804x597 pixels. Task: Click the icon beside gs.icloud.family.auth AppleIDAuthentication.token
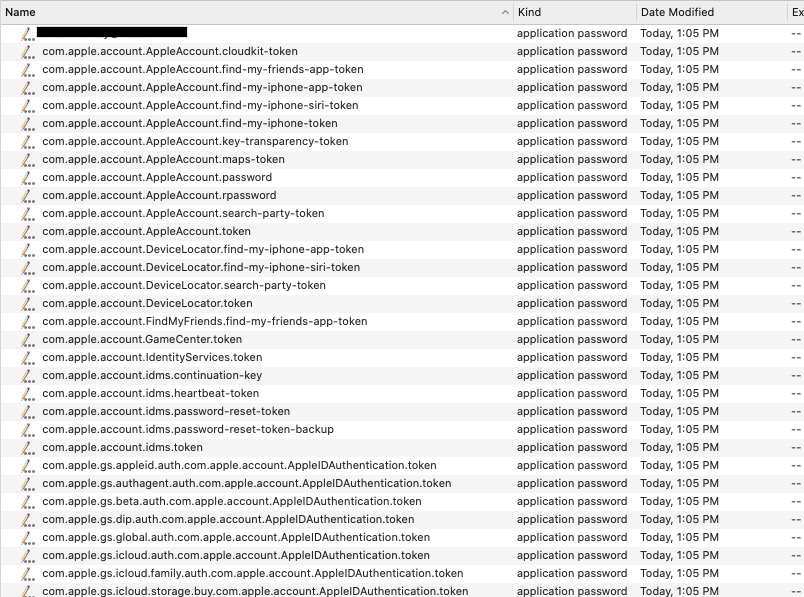point(28,573)
